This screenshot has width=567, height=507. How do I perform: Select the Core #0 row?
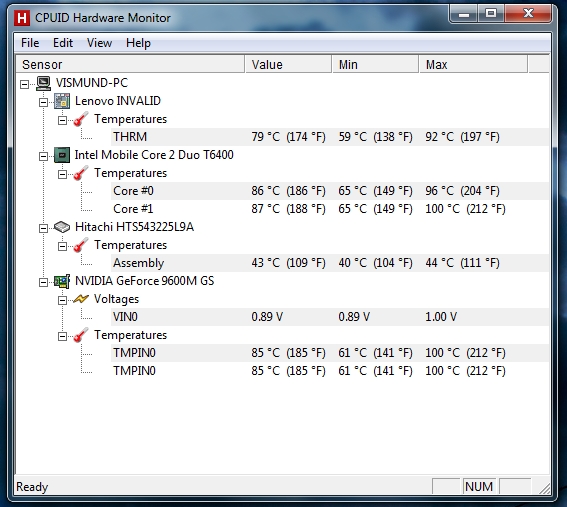pyautogui.click(x=330, y=191)
